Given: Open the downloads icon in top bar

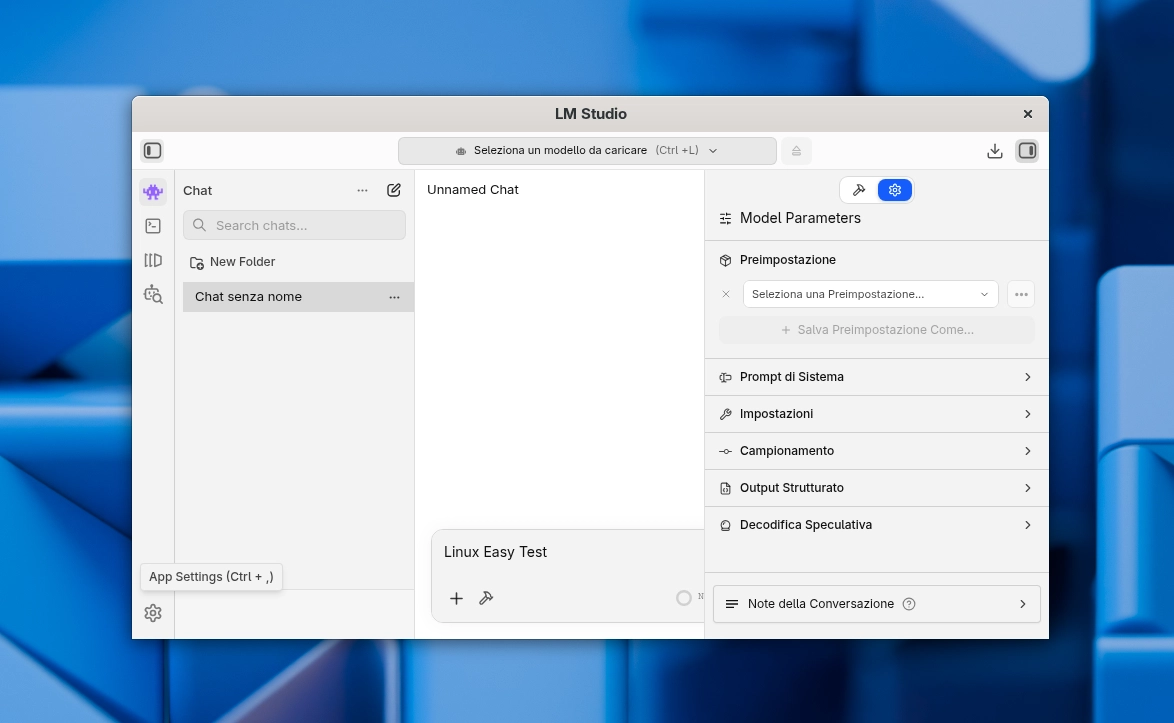Looking at the screenshot, I should tap(994, 151).
